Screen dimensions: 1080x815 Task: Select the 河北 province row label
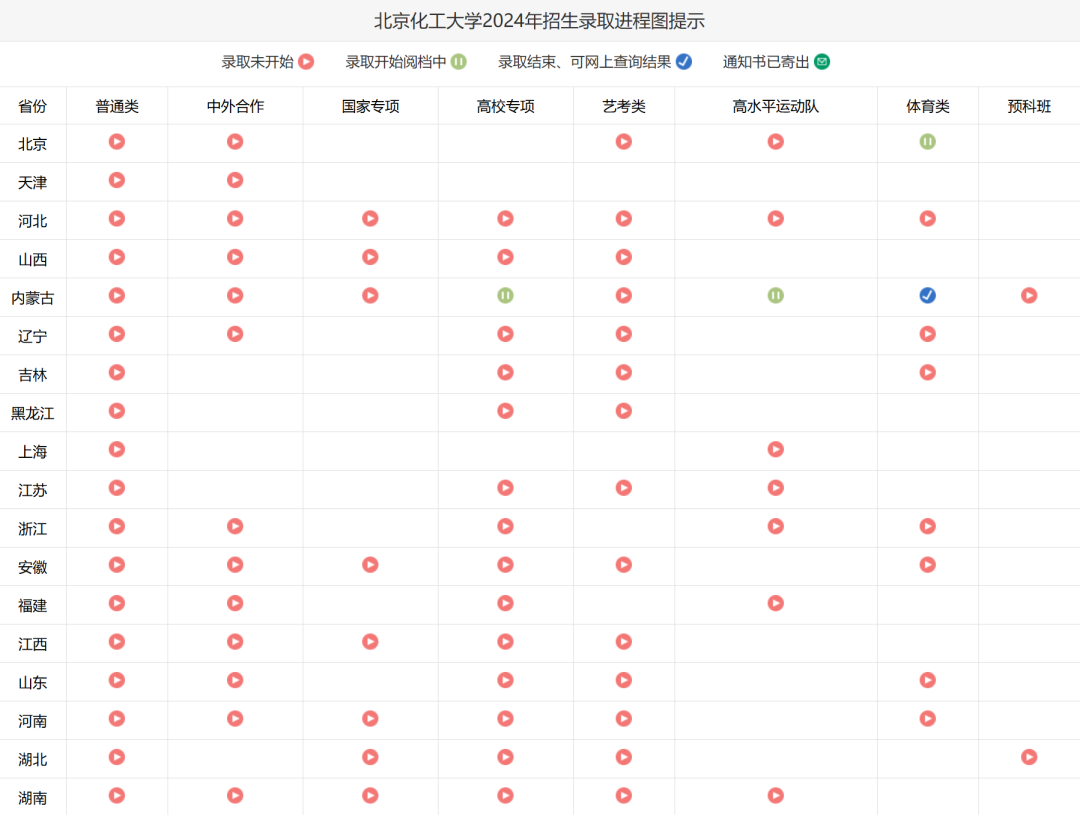tap(32, 221)
